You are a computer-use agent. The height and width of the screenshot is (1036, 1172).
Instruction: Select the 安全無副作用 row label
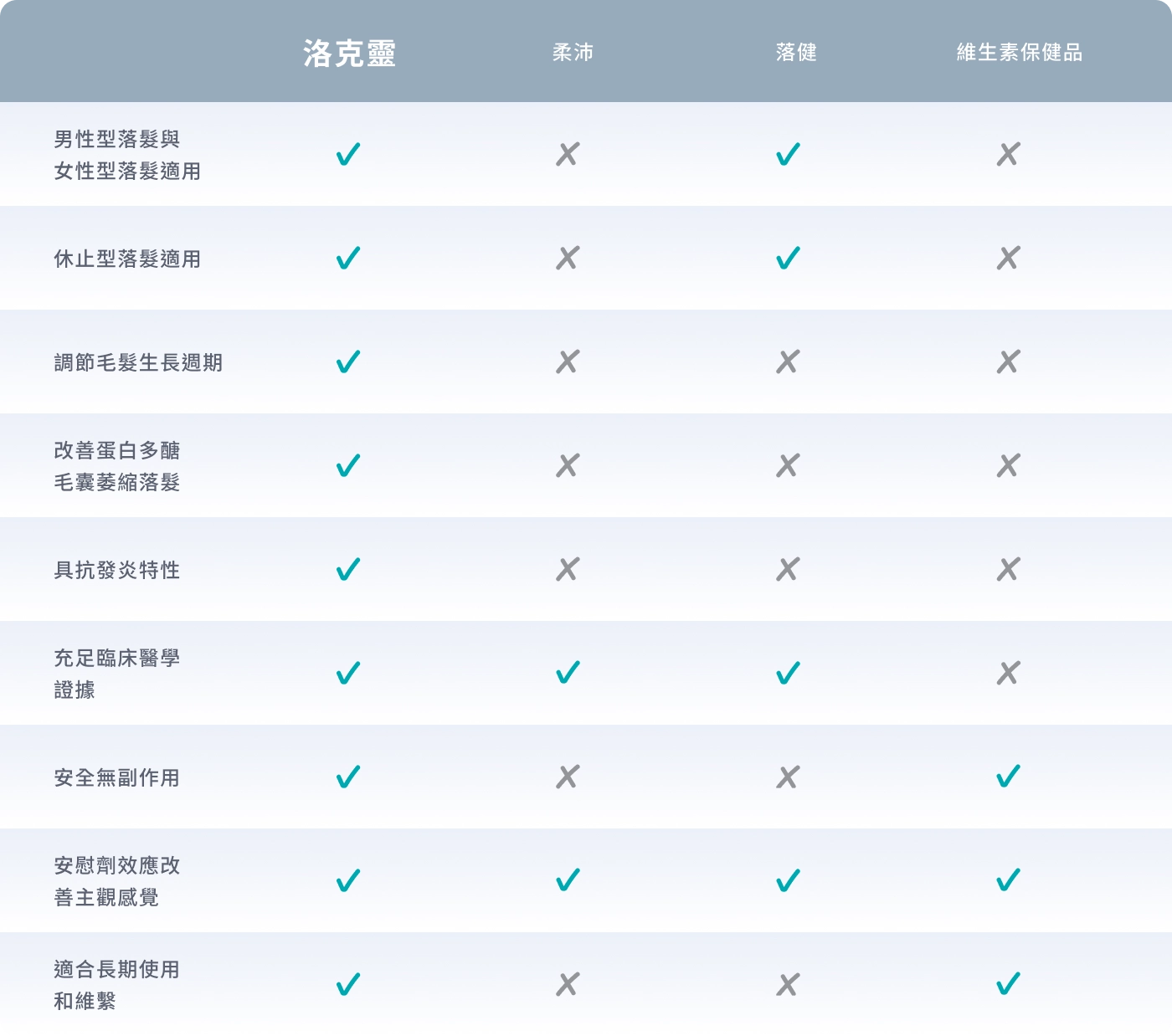click(117, 777)
